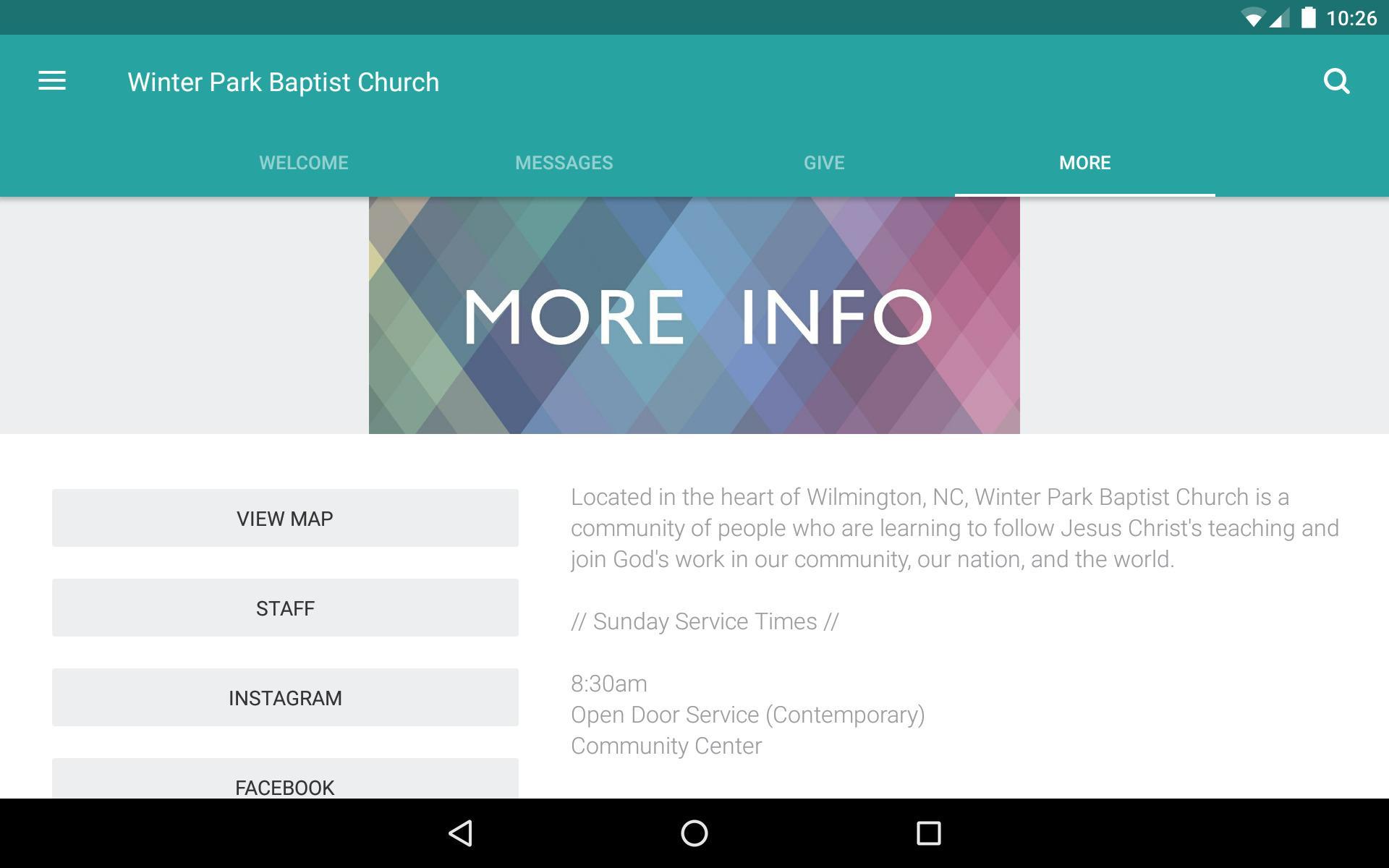
Task: Tap the More Info banner image
Action: click(x=694, y=315)
